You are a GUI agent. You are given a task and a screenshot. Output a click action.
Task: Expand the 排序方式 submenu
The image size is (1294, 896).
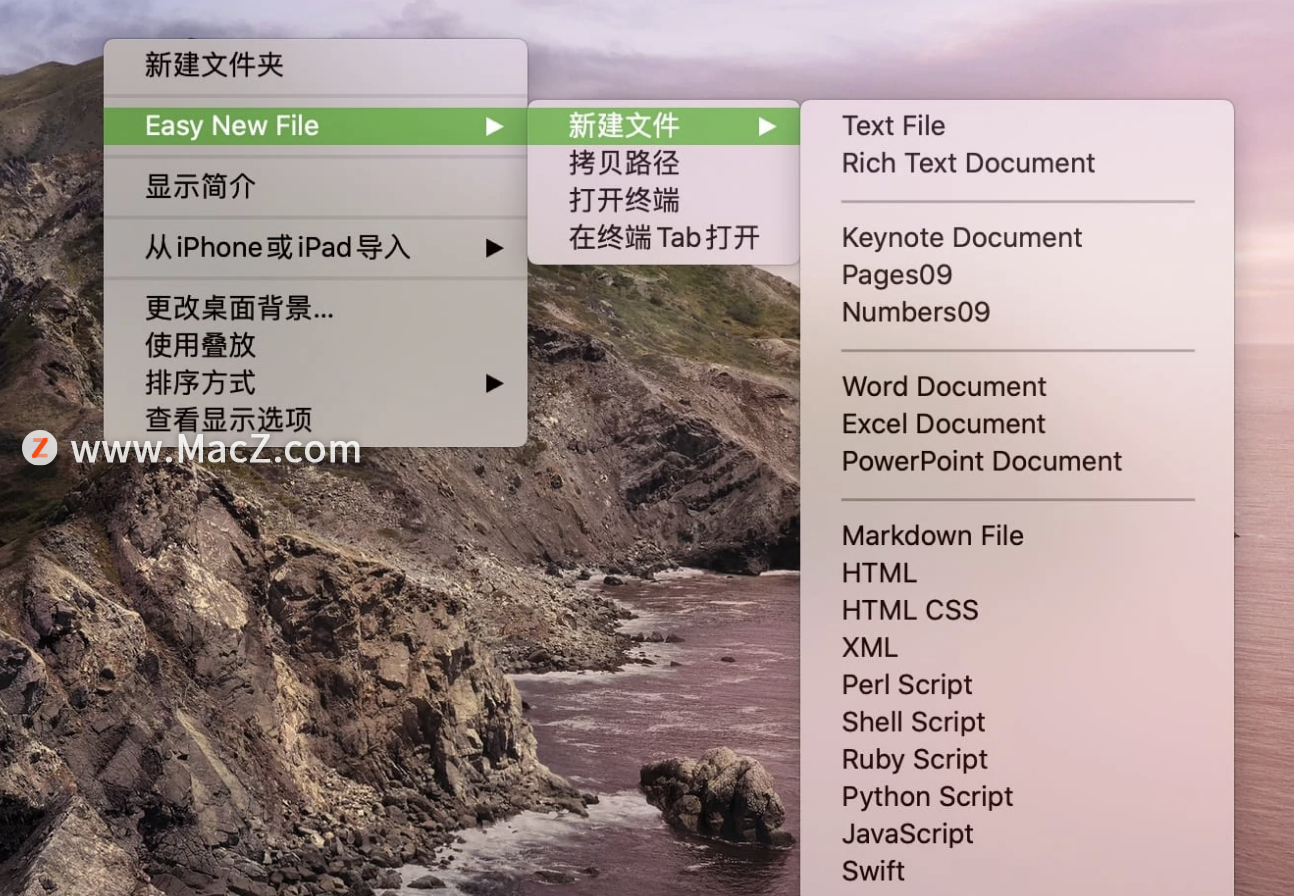[315, 383]
